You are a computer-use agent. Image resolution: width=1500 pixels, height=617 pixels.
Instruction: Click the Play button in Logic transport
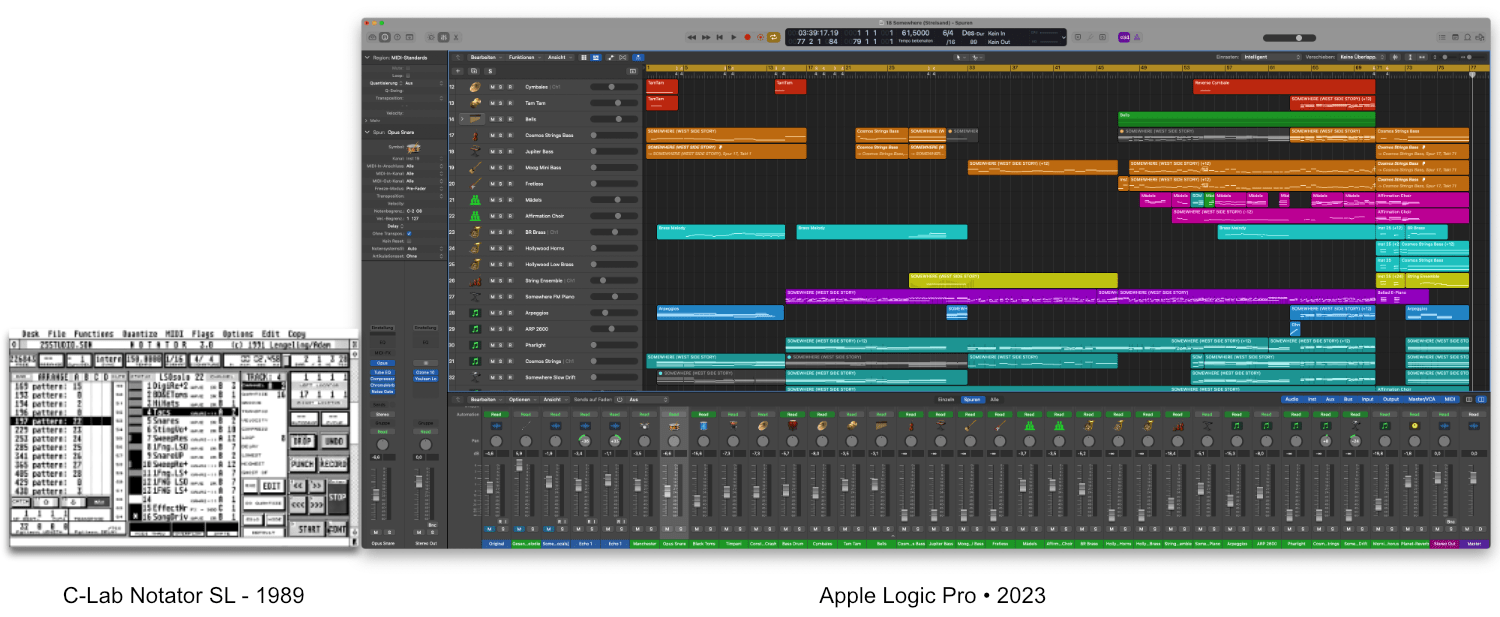pyautogui.click(x=734, y=37)
